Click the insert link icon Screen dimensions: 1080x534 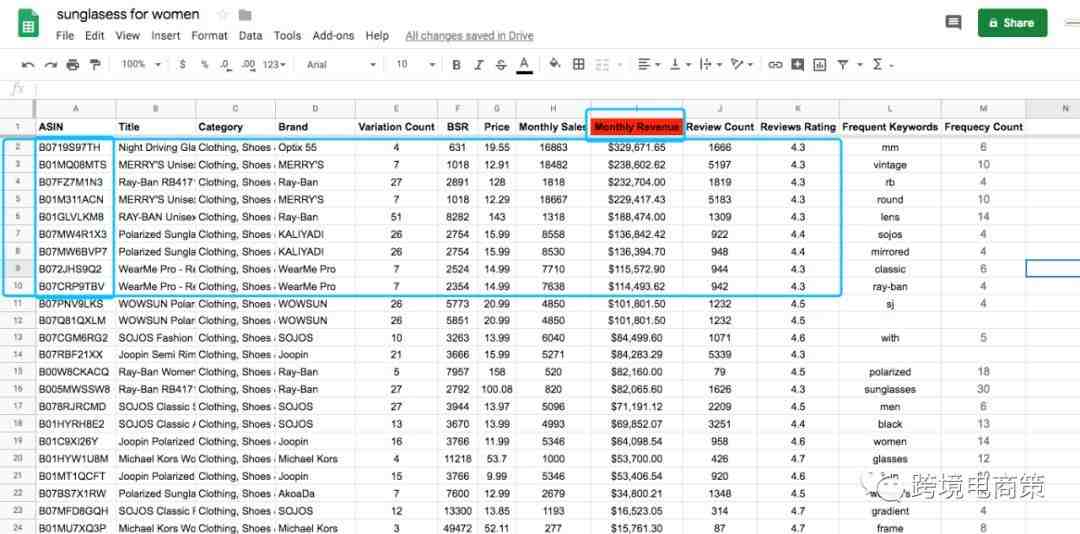775,65
